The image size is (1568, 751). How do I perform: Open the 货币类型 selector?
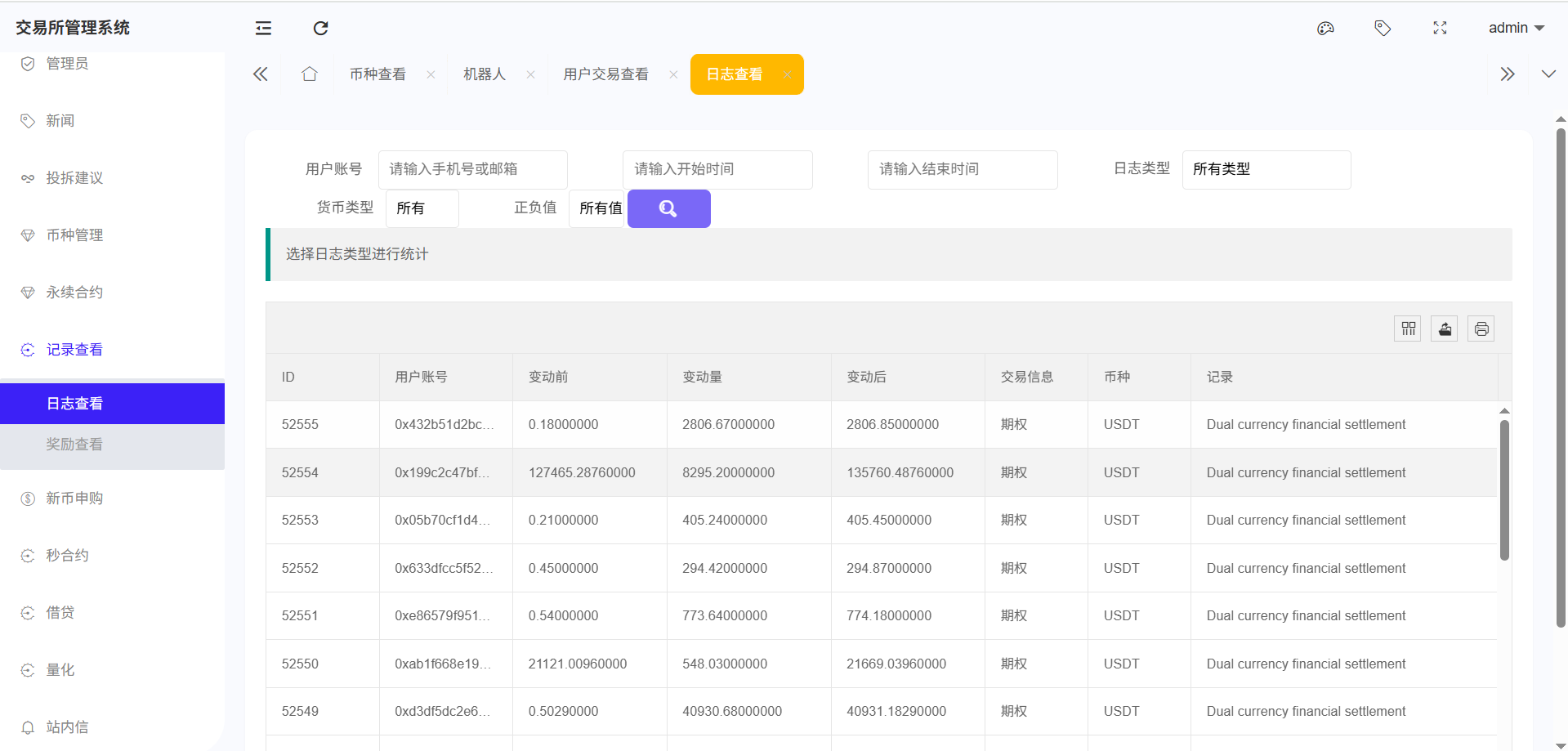click(422, 208)
